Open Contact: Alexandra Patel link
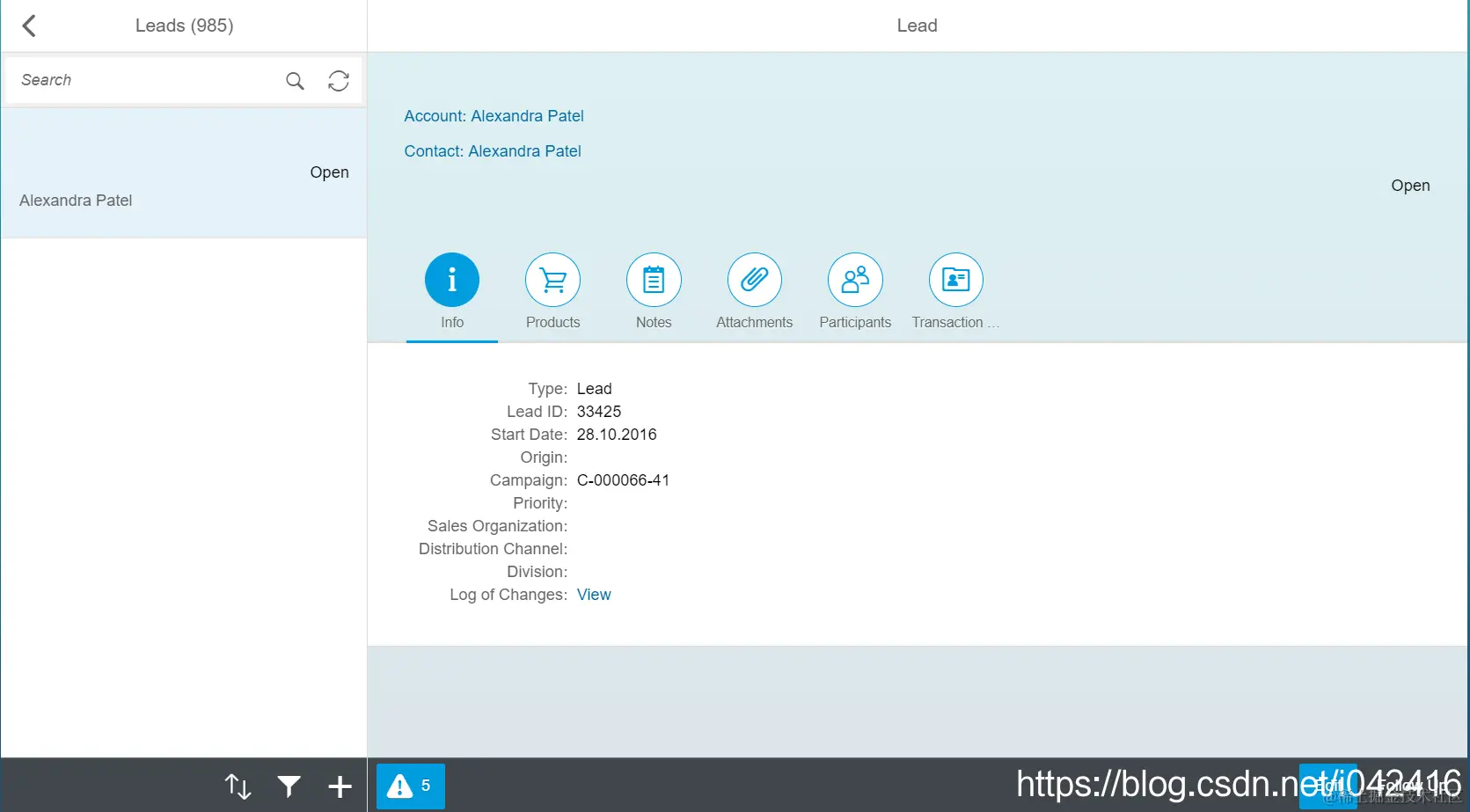Image resolution: width=1470 pixels, height=812 pixels. point(493,151)
